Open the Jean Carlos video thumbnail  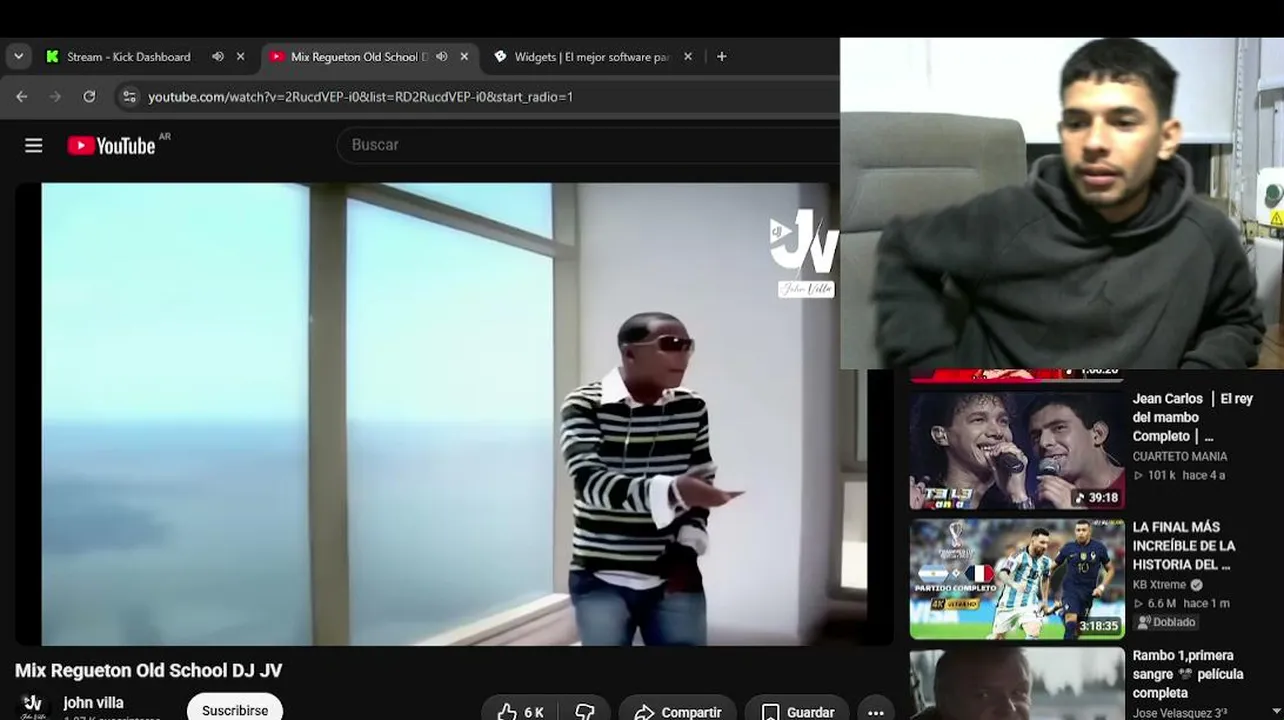point(1017,450)
